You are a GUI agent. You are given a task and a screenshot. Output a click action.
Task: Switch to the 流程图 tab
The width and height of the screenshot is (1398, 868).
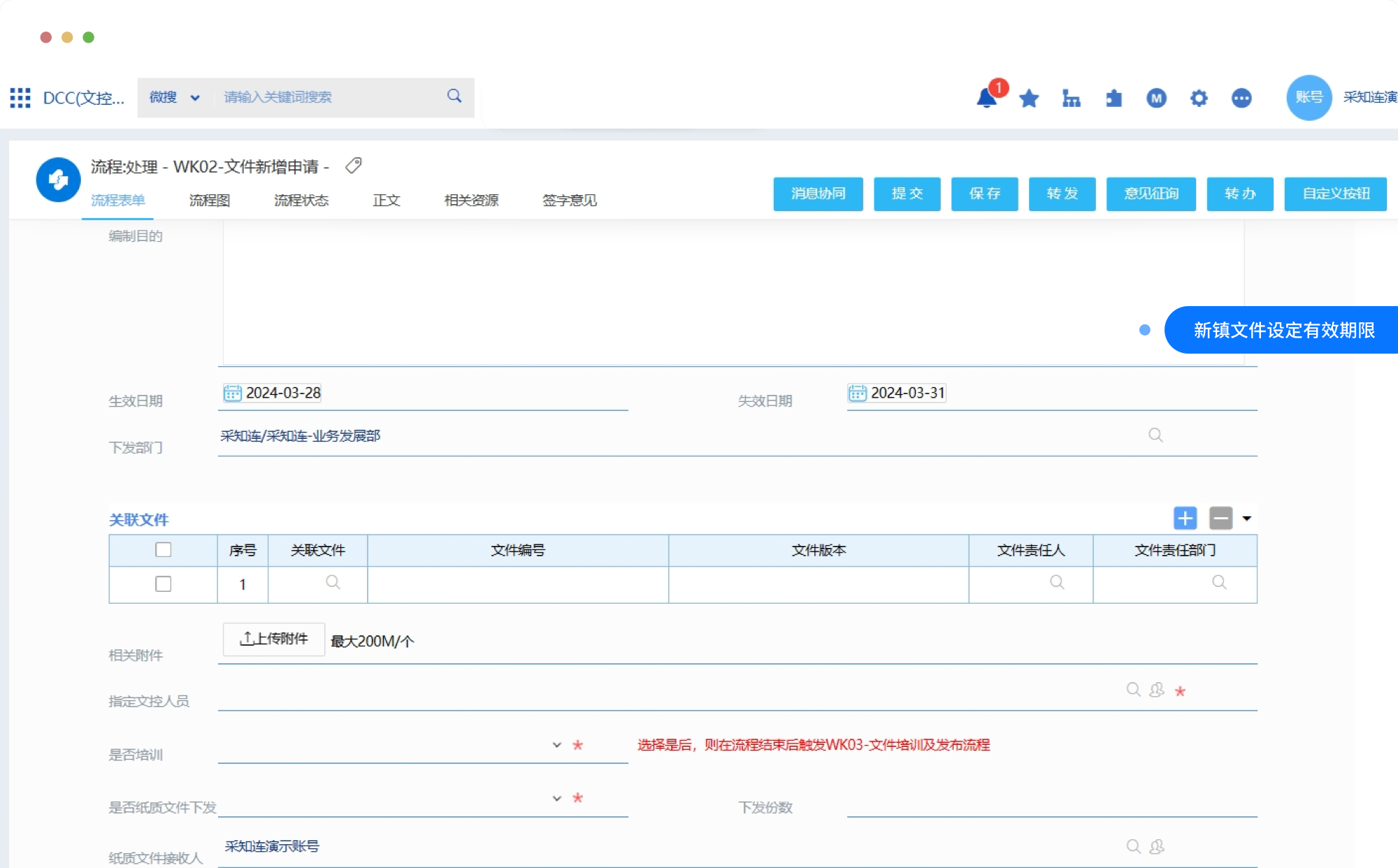210,201
